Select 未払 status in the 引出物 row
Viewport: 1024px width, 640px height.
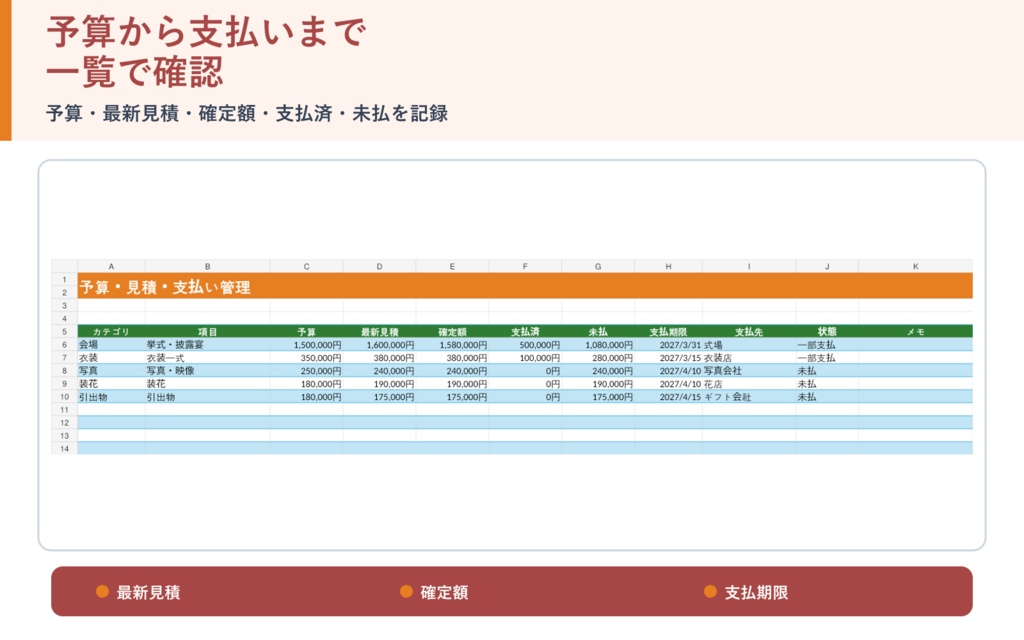pos(827,396)
